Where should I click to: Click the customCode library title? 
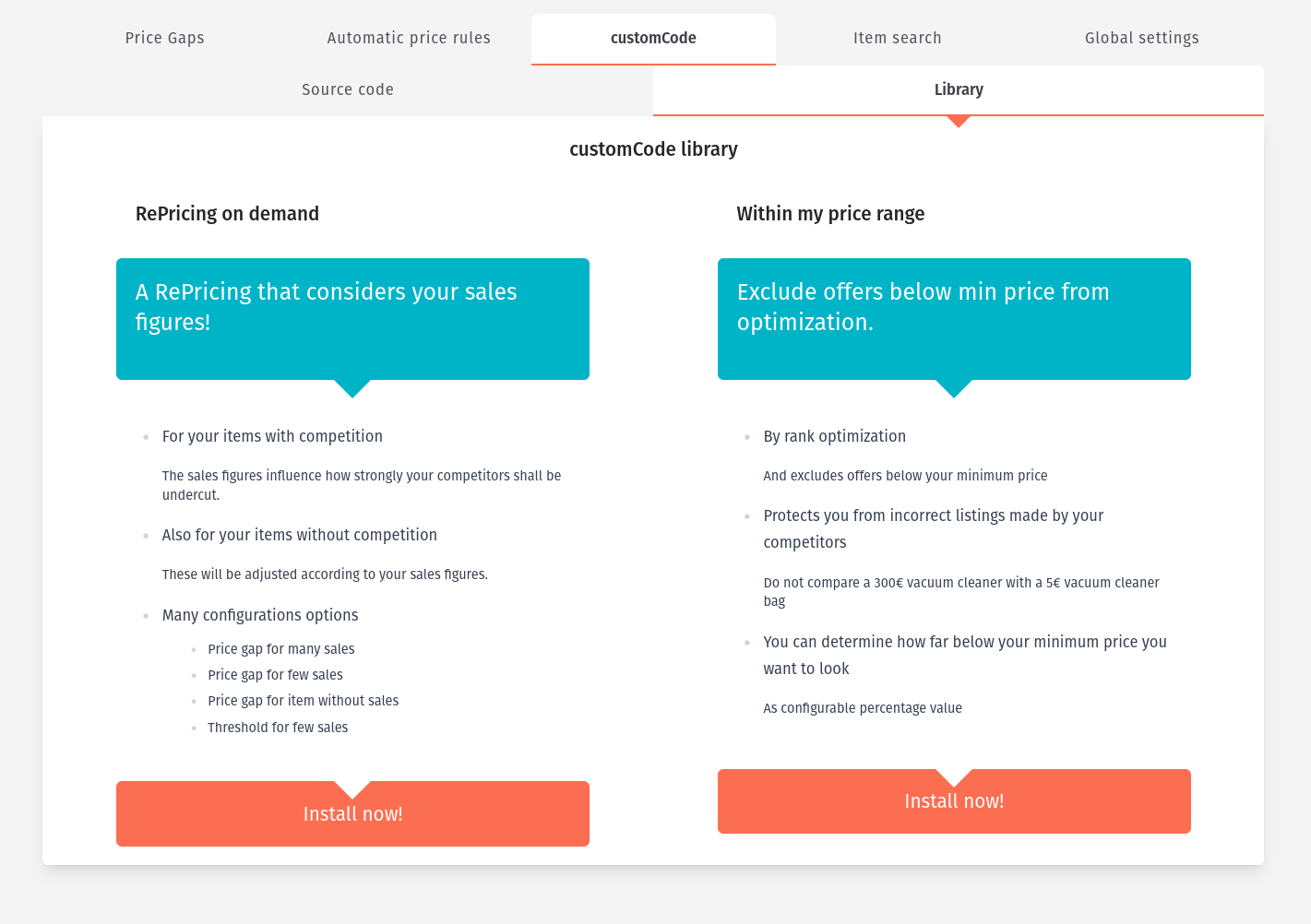[653, 149]
